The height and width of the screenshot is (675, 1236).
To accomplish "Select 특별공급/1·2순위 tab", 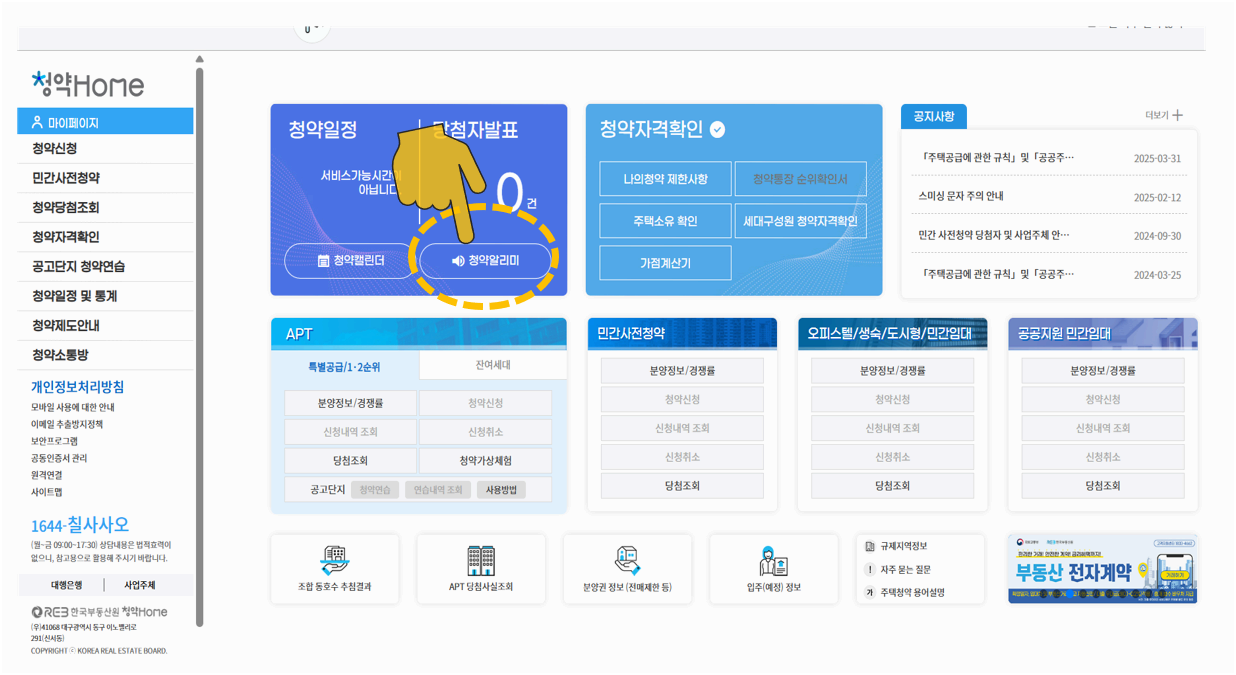I will pyautogui.click(x=343, y=367).
